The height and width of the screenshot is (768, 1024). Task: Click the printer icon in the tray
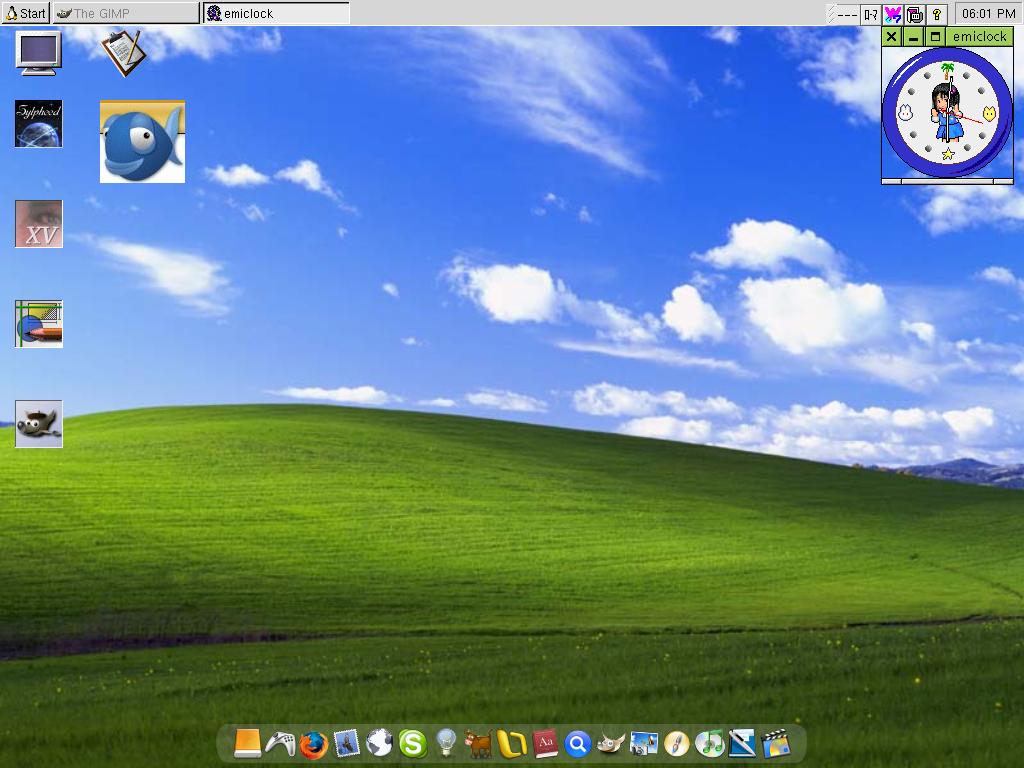coord(915,14)
